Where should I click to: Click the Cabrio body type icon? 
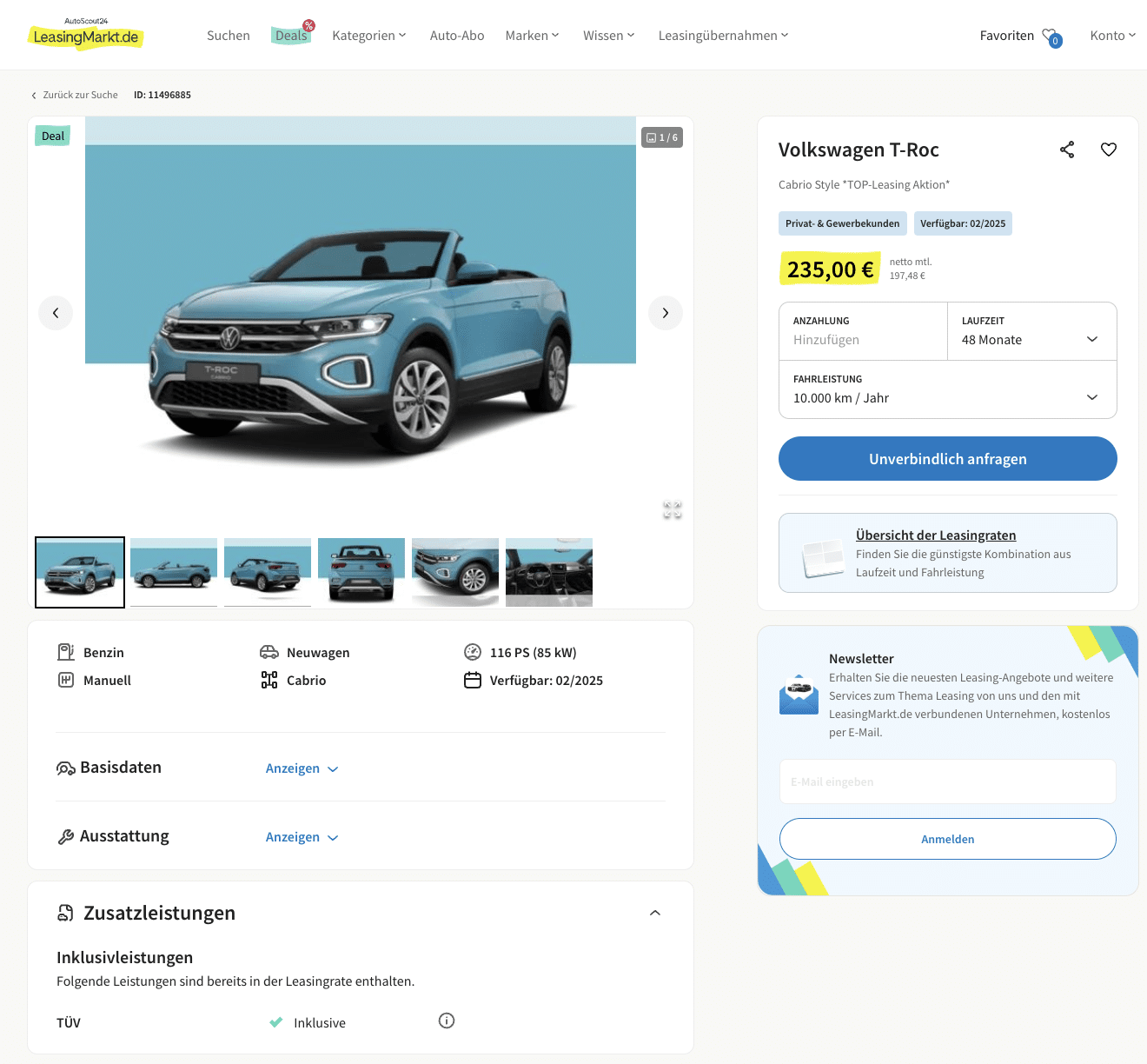269,680
